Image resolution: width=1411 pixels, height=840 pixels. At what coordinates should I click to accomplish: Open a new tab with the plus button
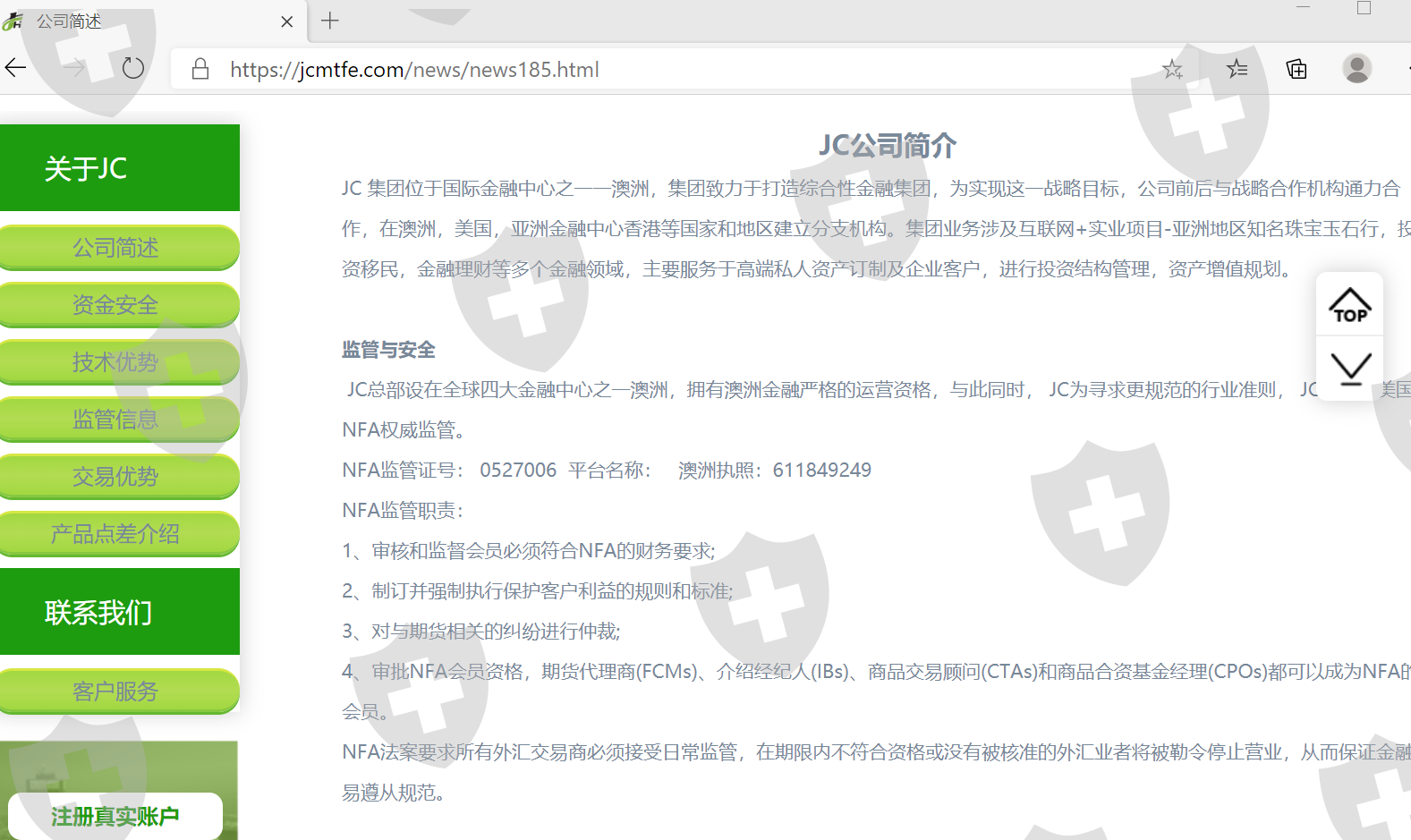pyautogui.click(x=330, y=21)
